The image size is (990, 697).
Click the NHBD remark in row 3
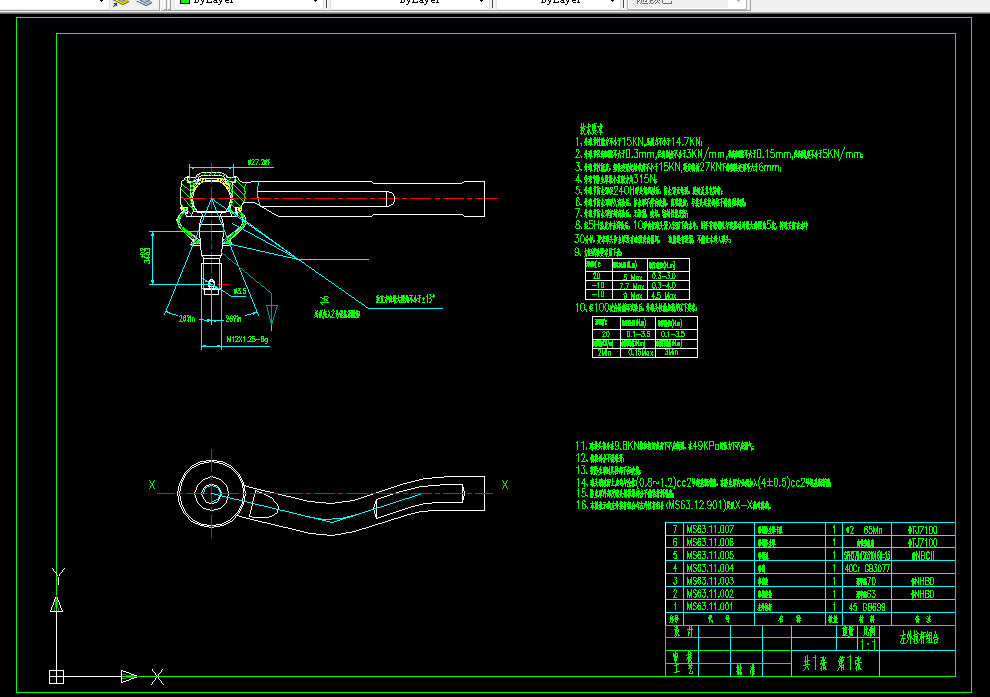pyautogui.click(x=922, y=581)
